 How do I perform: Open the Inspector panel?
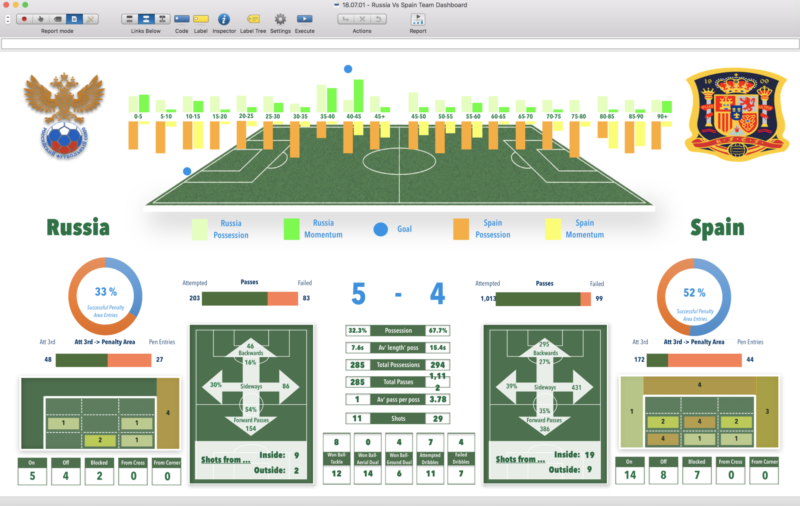pyautogui.click(x=224, y=19)
